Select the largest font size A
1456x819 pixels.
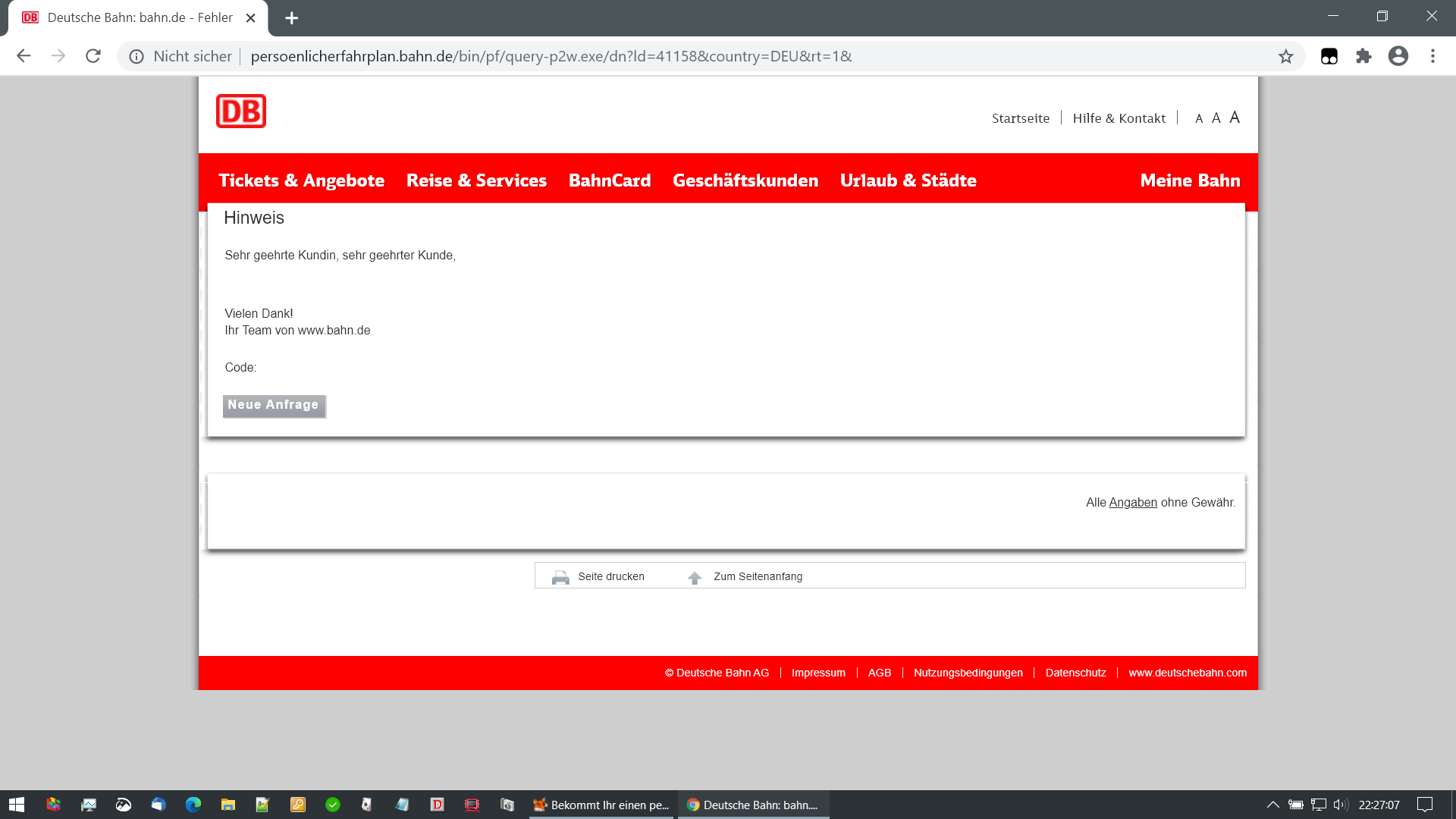[1235, 118]
